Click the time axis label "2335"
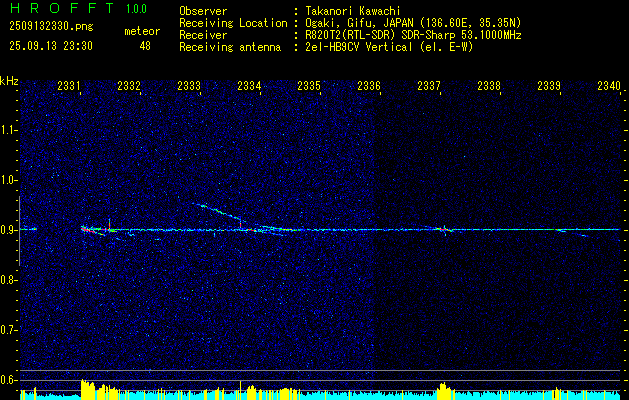The height and width of the screenshot is (400, 629). (309, 85)
